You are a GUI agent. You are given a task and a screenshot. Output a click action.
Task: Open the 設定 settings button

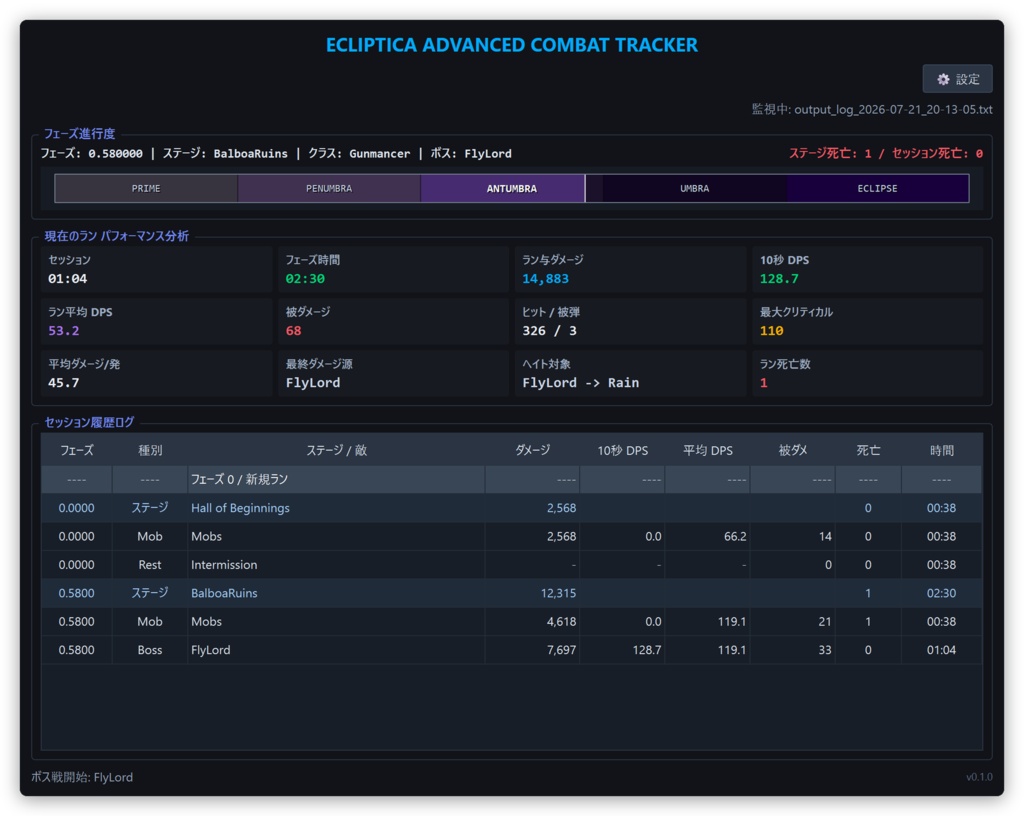[x=957, y=79]
